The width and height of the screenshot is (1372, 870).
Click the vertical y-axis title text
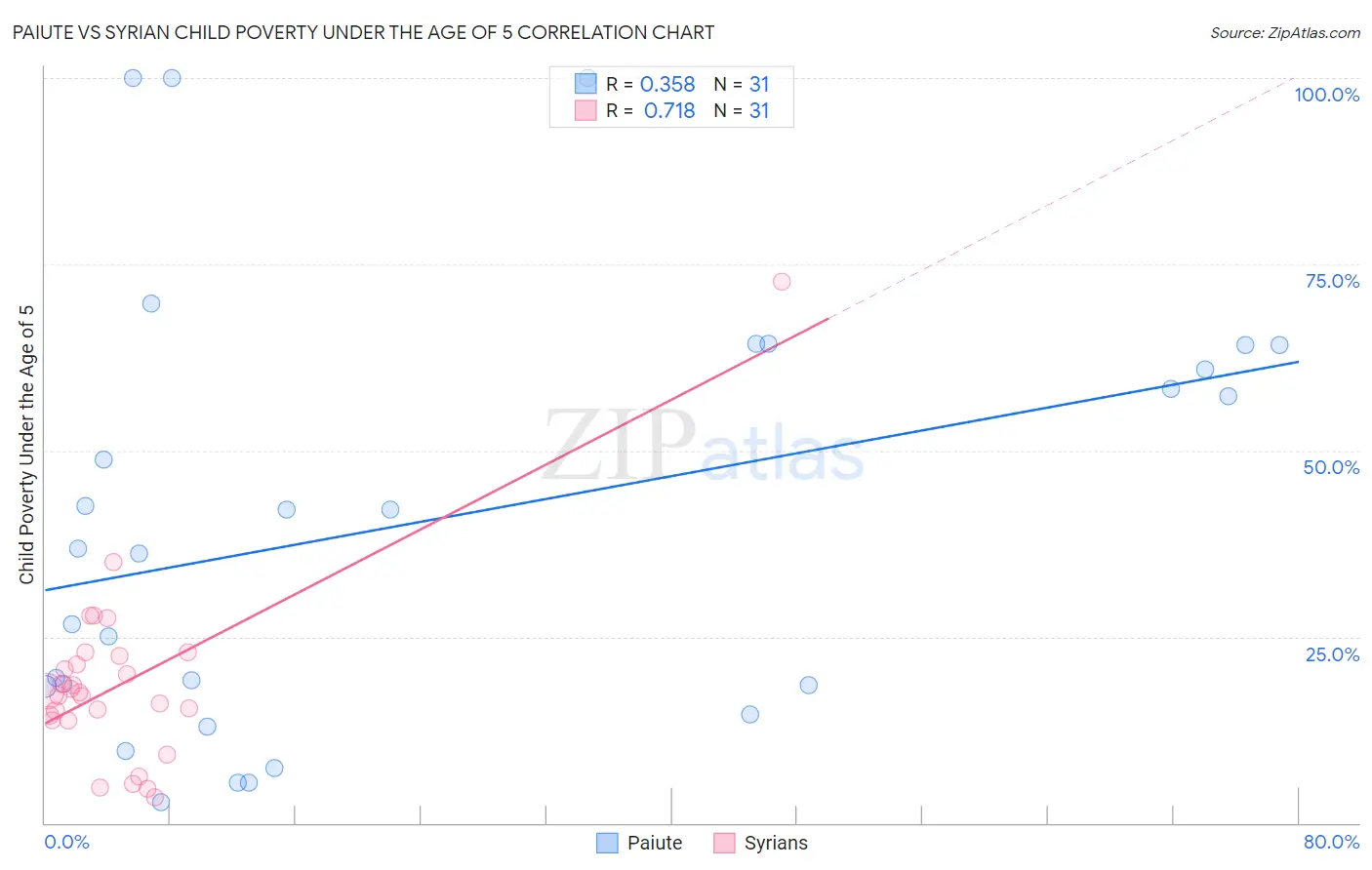click(26, 445)
